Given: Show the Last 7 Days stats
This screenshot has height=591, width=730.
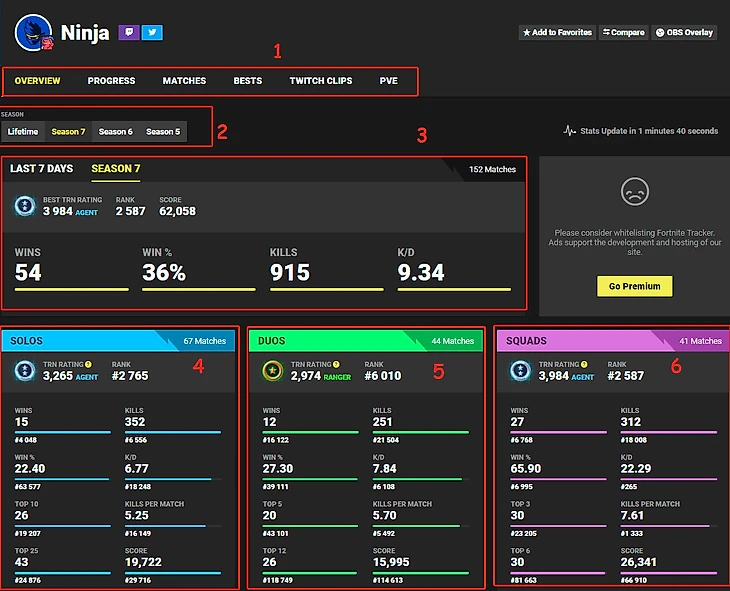Looking at the screenshot, I should [41, 169].
